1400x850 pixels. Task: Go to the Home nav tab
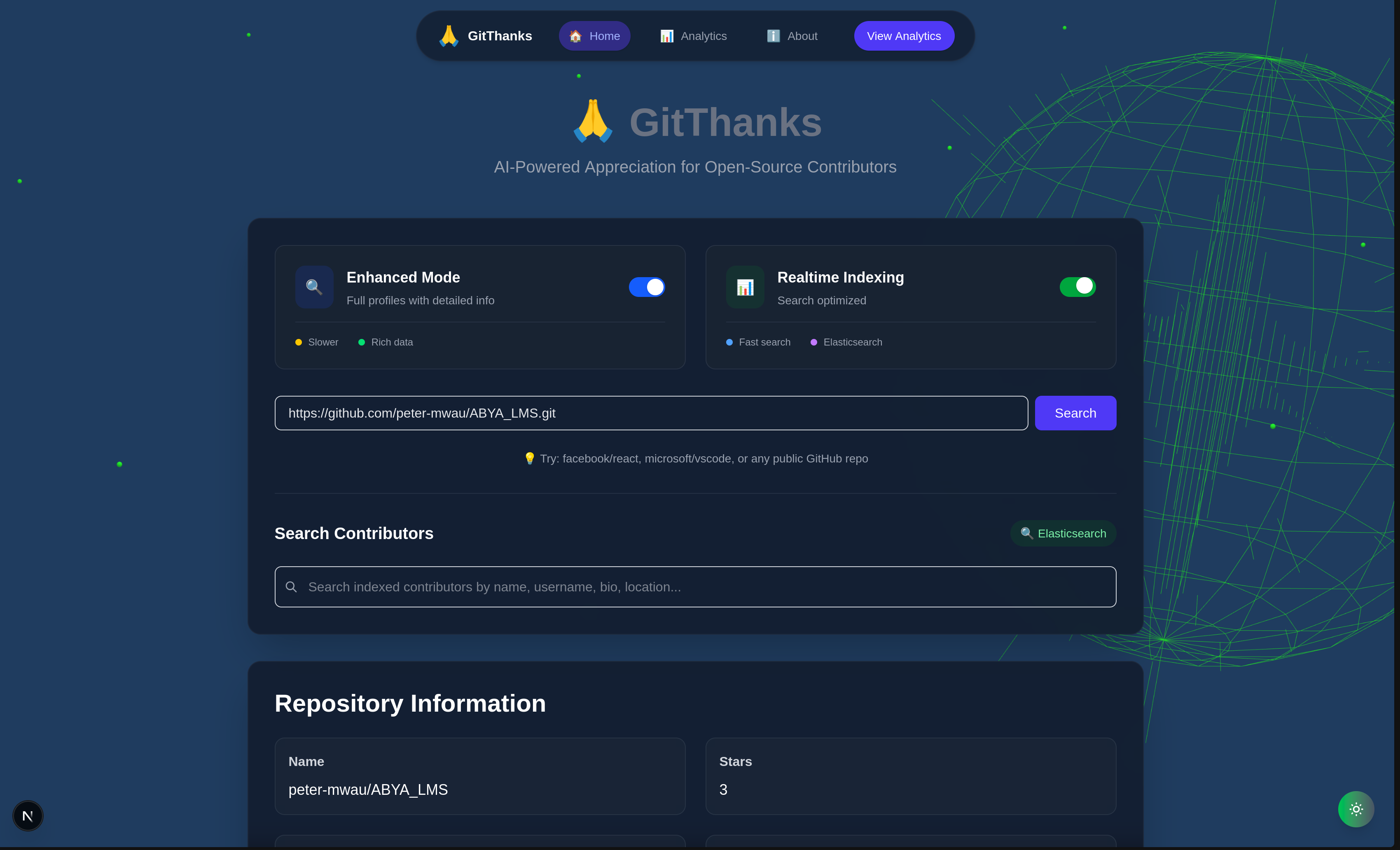594,36
